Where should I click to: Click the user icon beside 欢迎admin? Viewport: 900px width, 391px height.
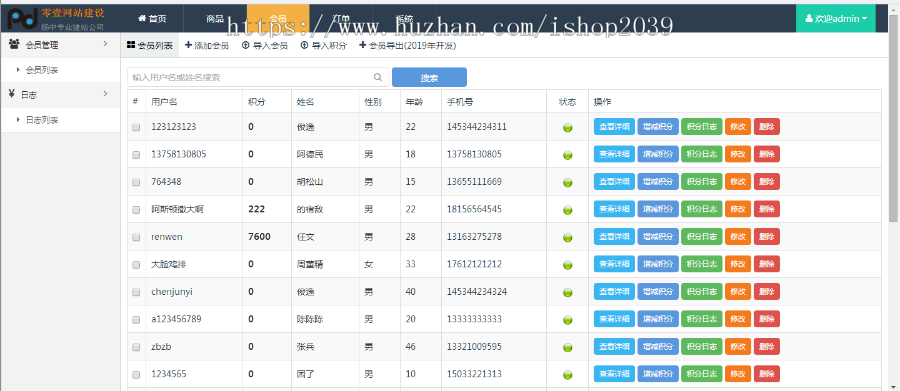pos(809,18)
